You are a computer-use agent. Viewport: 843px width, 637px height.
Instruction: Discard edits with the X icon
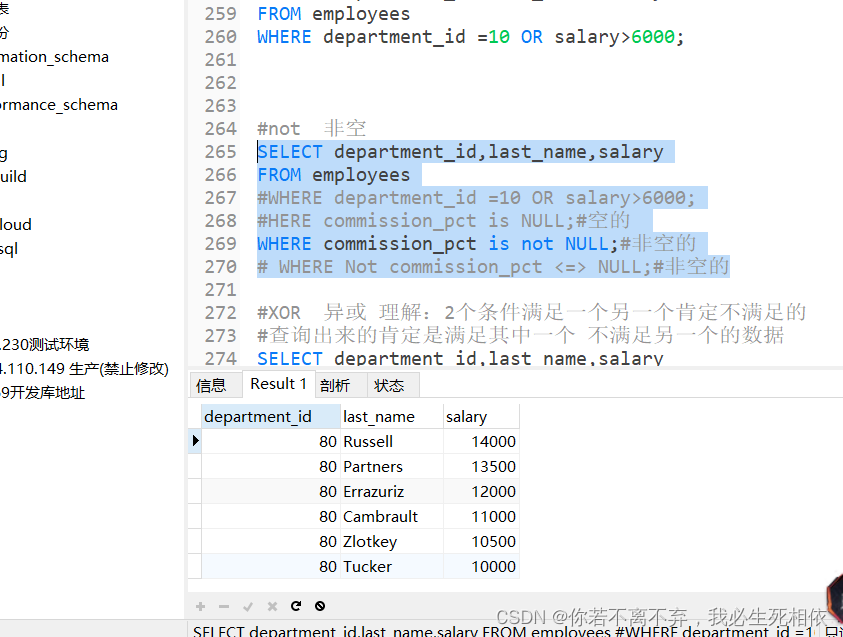(x=272, y=605)
